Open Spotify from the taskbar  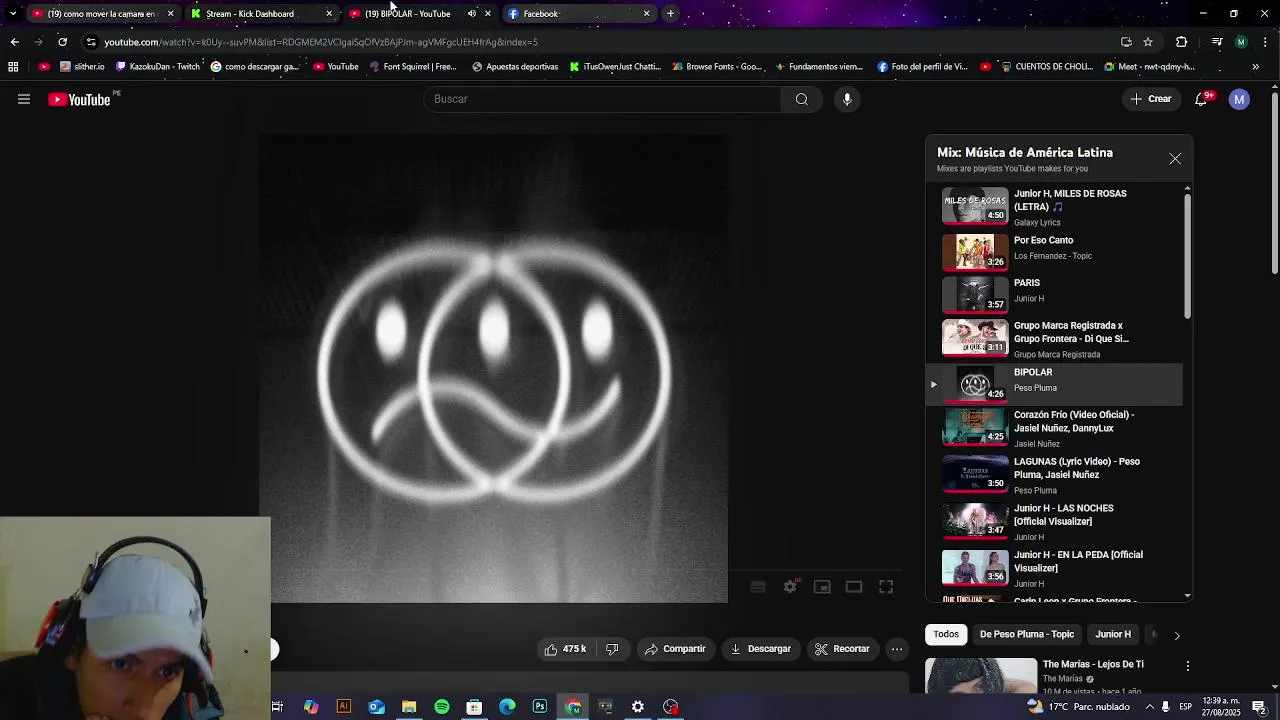[442, 707]
